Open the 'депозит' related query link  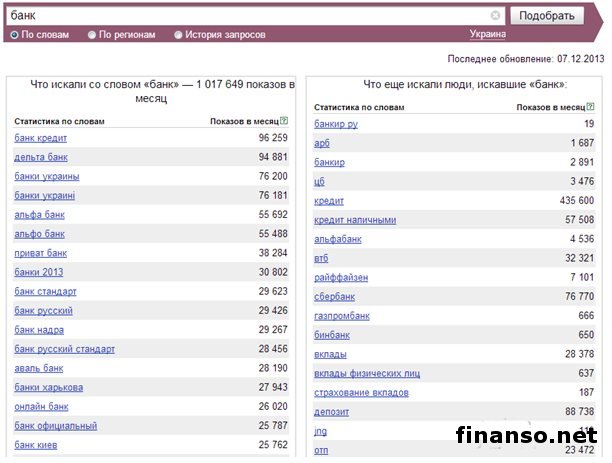[331, 412]
